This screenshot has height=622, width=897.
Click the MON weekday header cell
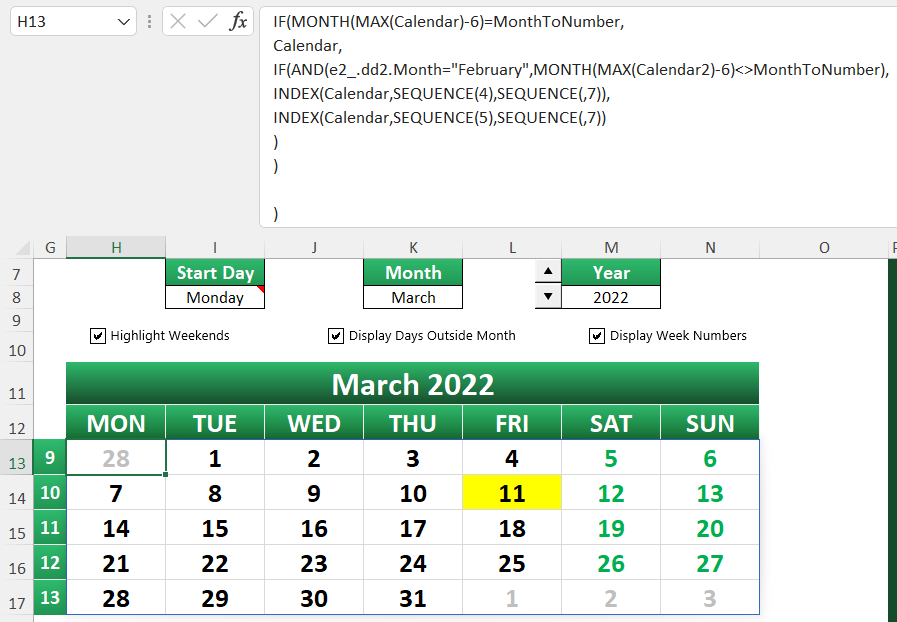(x=116, y=422)
